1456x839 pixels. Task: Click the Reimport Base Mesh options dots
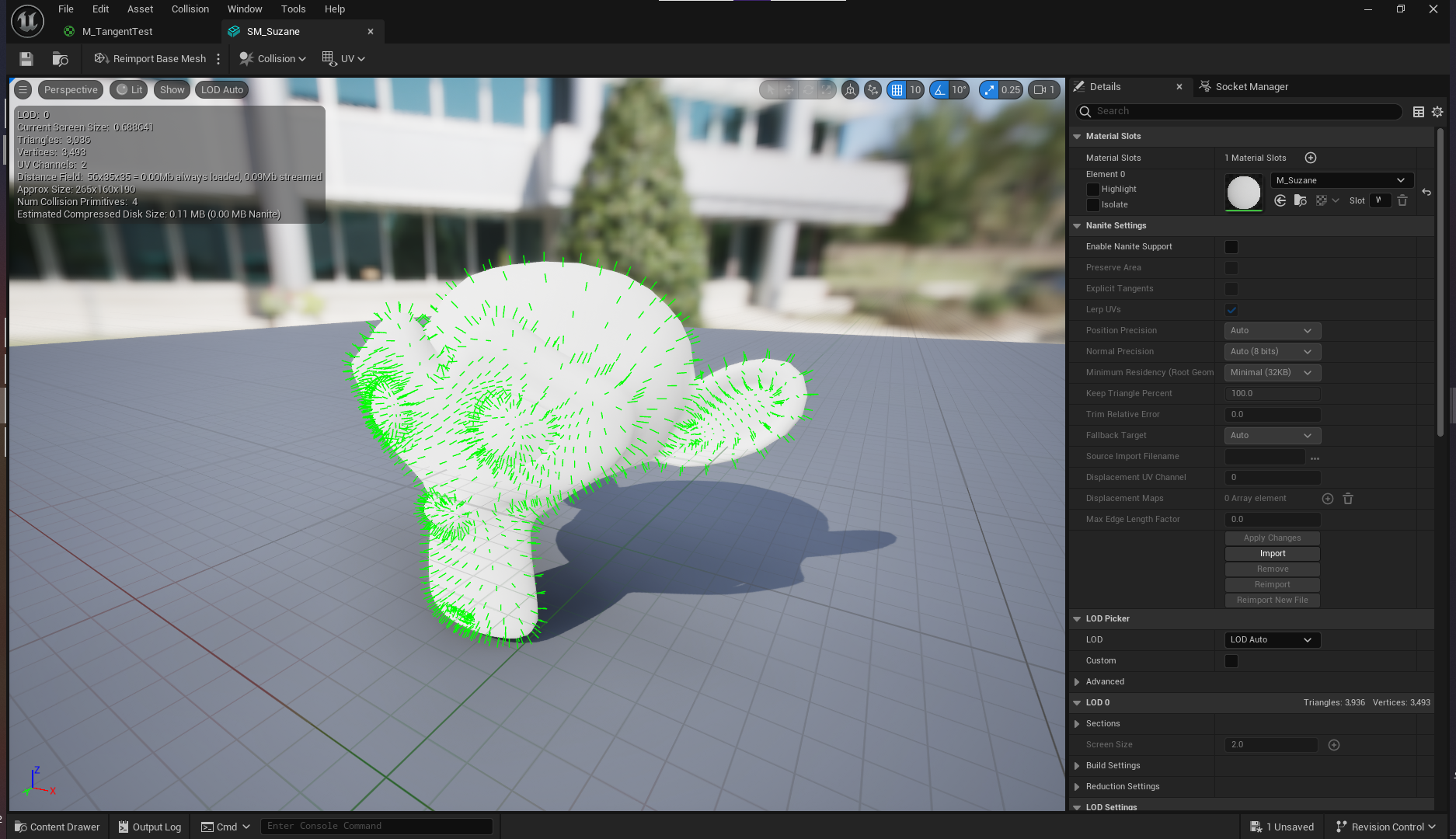pyautogui.click(x=218, y=59)
